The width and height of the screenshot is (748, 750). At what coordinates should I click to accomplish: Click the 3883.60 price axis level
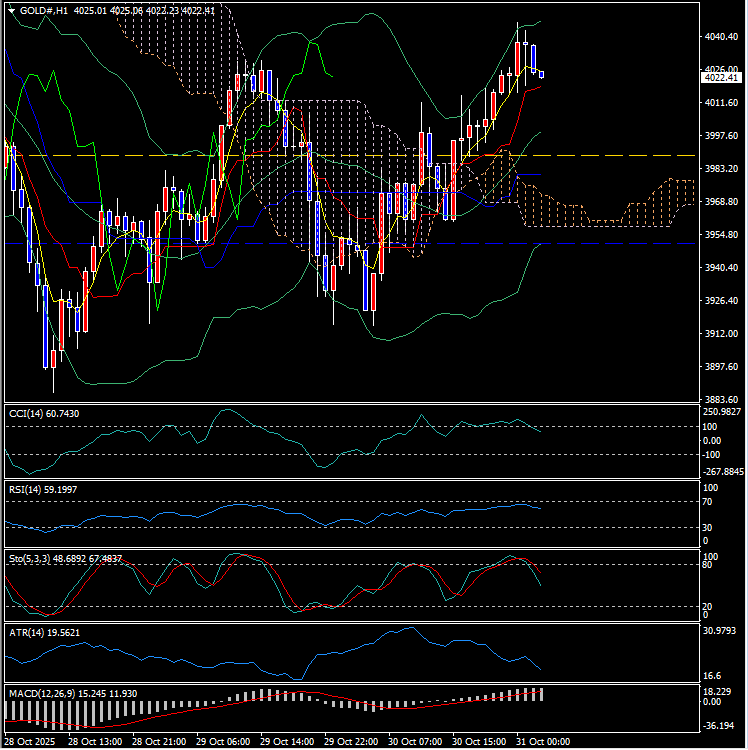coord(720,399)
